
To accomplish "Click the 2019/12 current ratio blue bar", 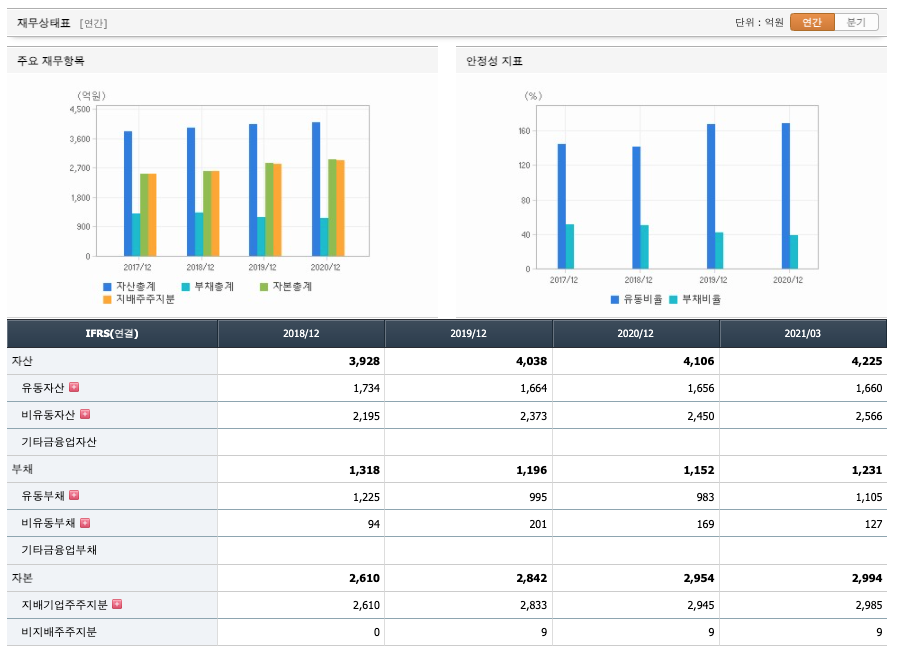I will (x=711, y=196).
